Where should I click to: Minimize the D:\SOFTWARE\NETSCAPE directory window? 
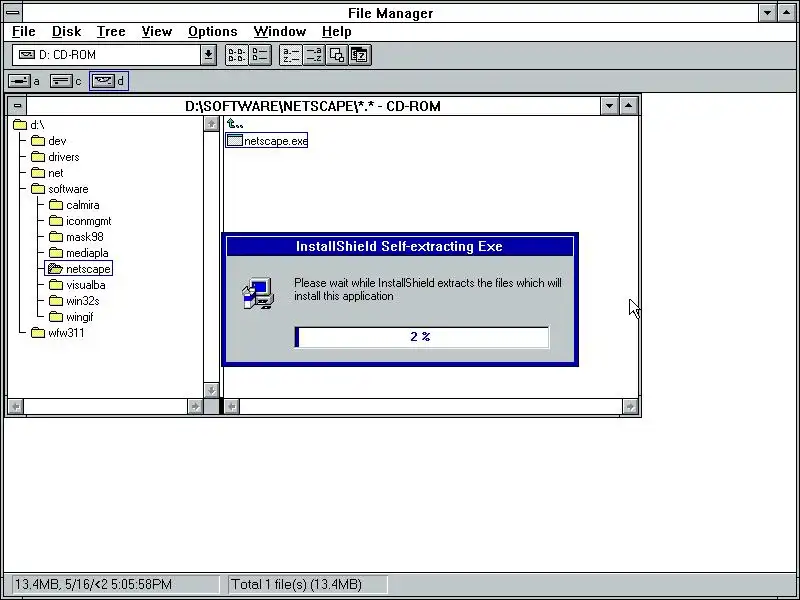[609, 106]
